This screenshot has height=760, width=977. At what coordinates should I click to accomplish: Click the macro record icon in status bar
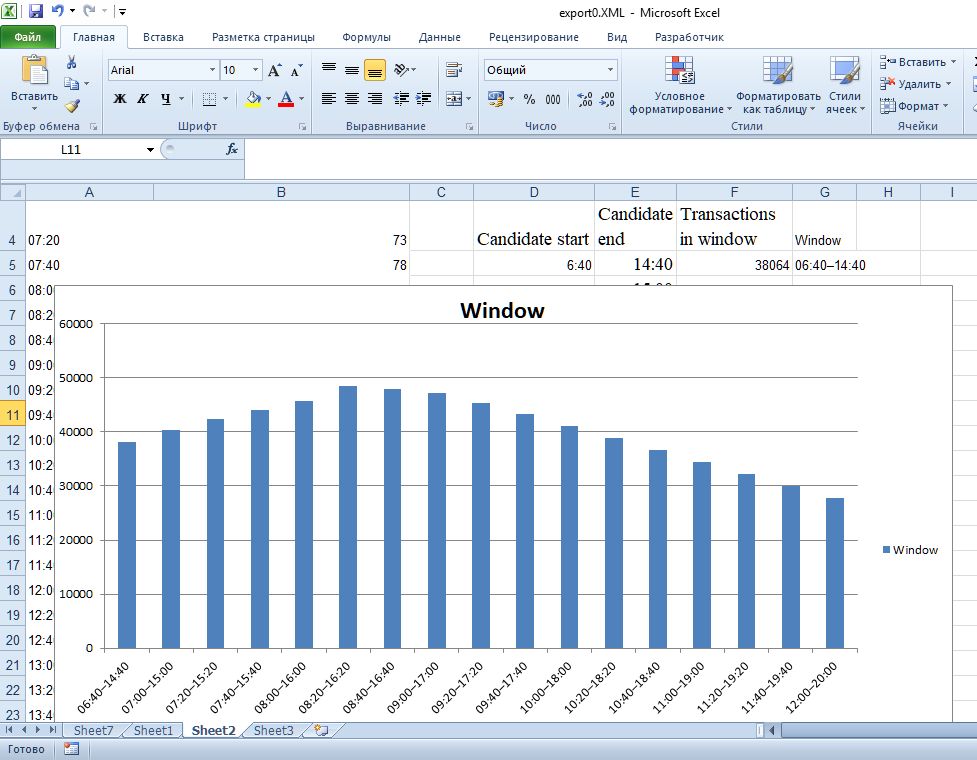point(72,749)
